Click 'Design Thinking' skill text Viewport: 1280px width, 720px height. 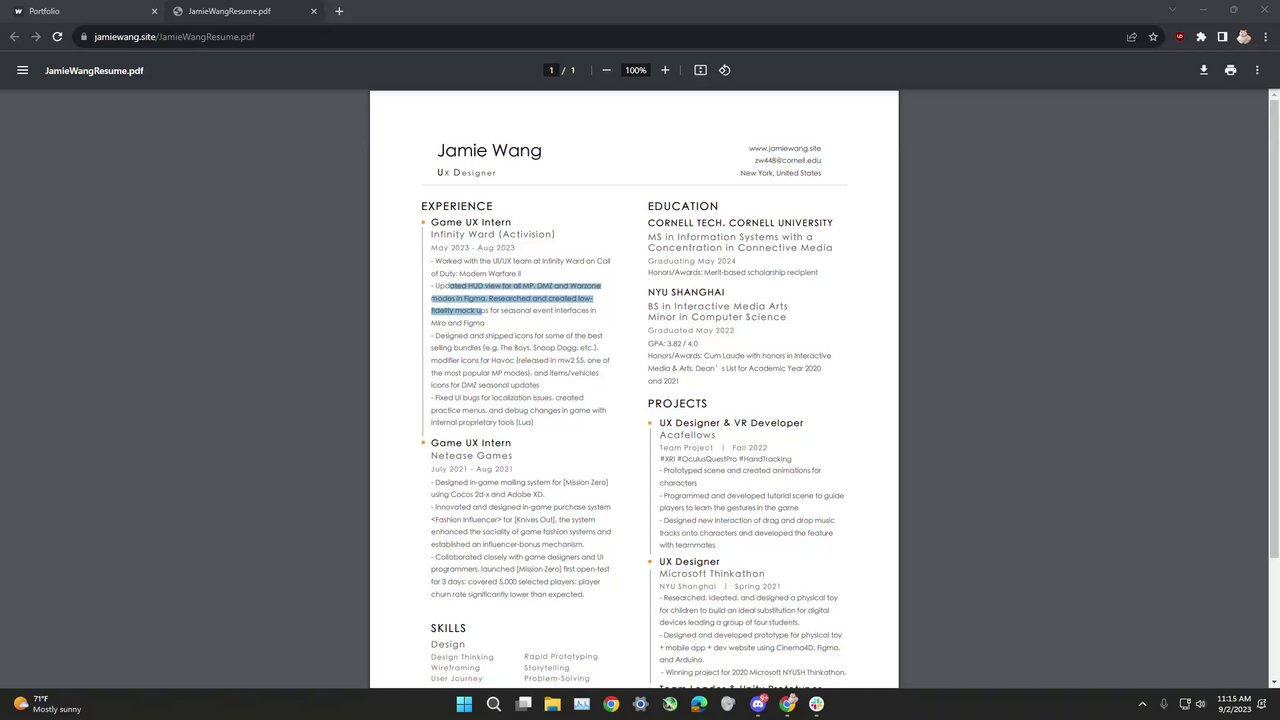pyautogui.click(x=462, y=656)
